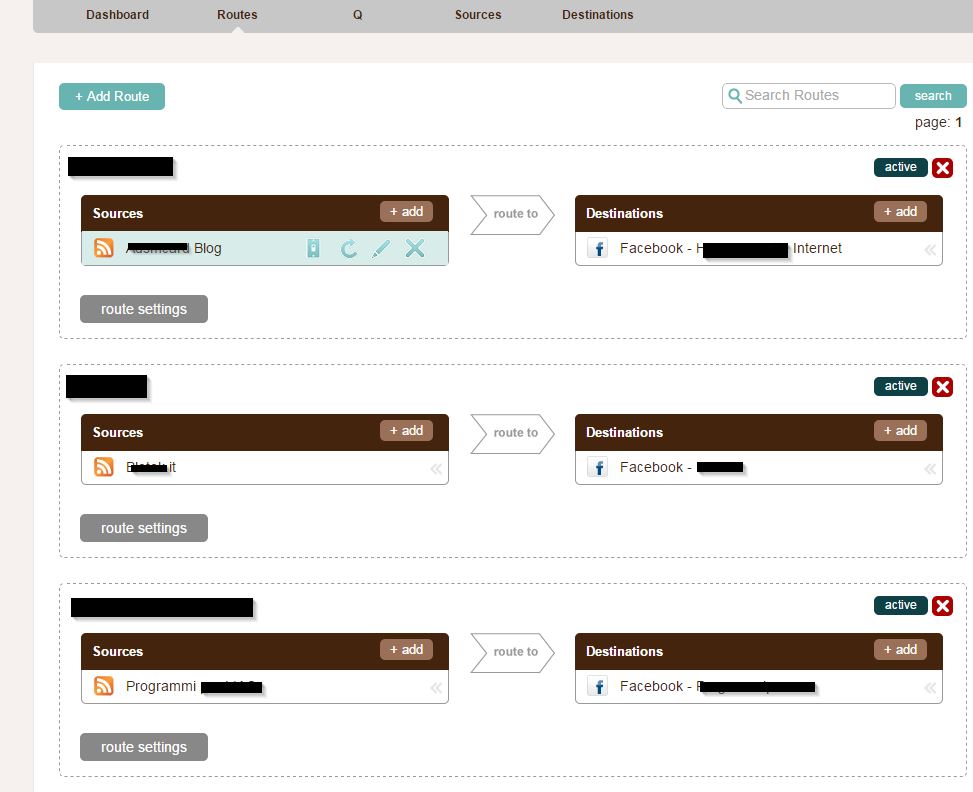Switch to the Destinations tab
Screen dimensions: 973x792
[x=597, y=15]
